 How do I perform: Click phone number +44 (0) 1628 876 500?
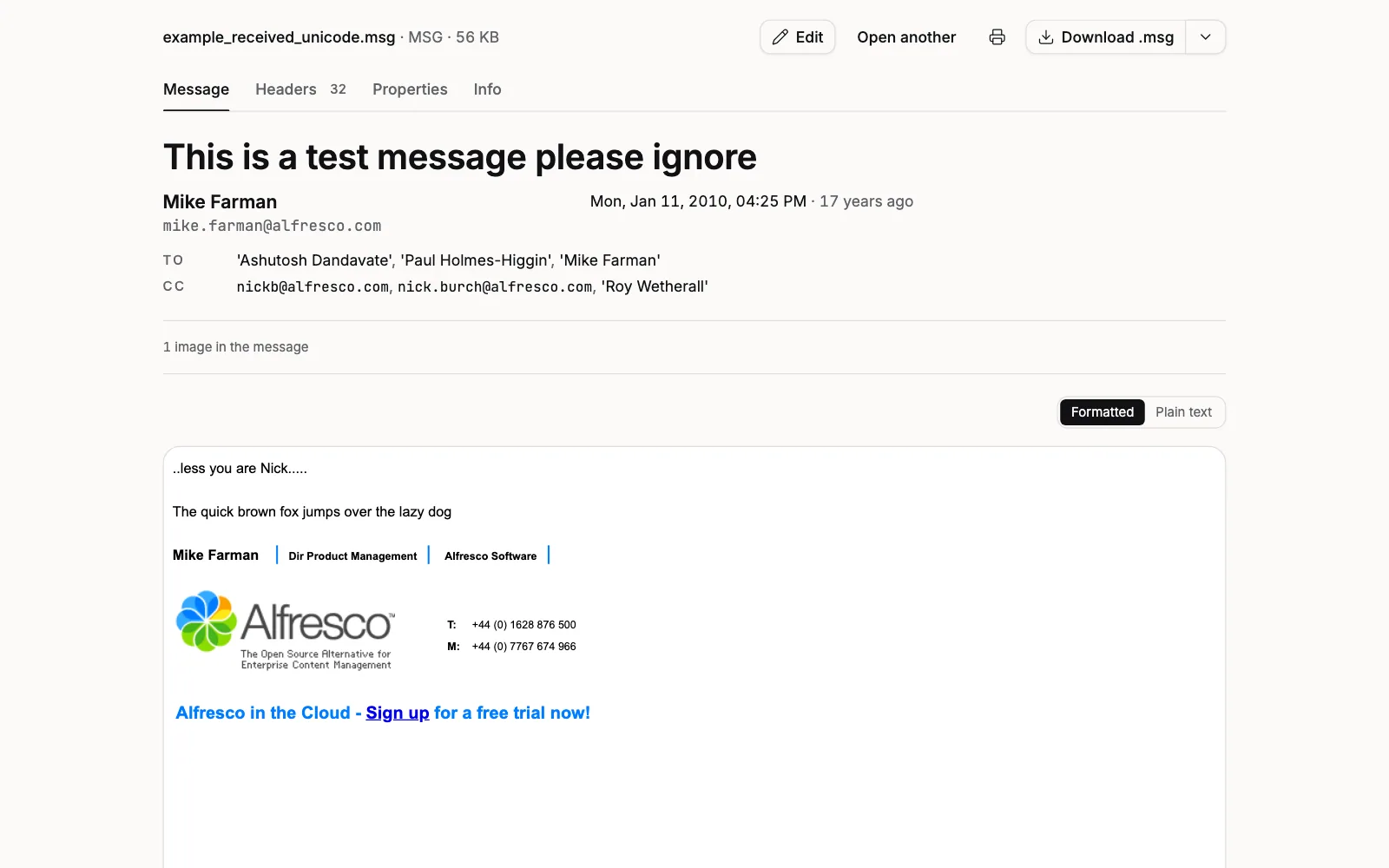tap(523, 625)
